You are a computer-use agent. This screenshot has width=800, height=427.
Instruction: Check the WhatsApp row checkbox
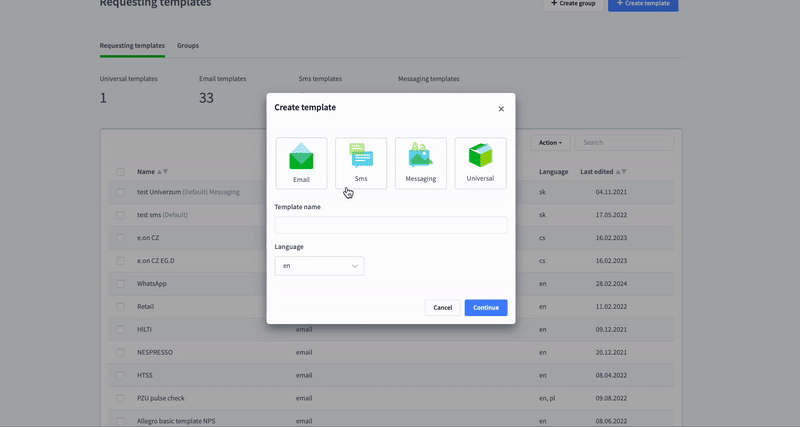click(x=120, y=284)
